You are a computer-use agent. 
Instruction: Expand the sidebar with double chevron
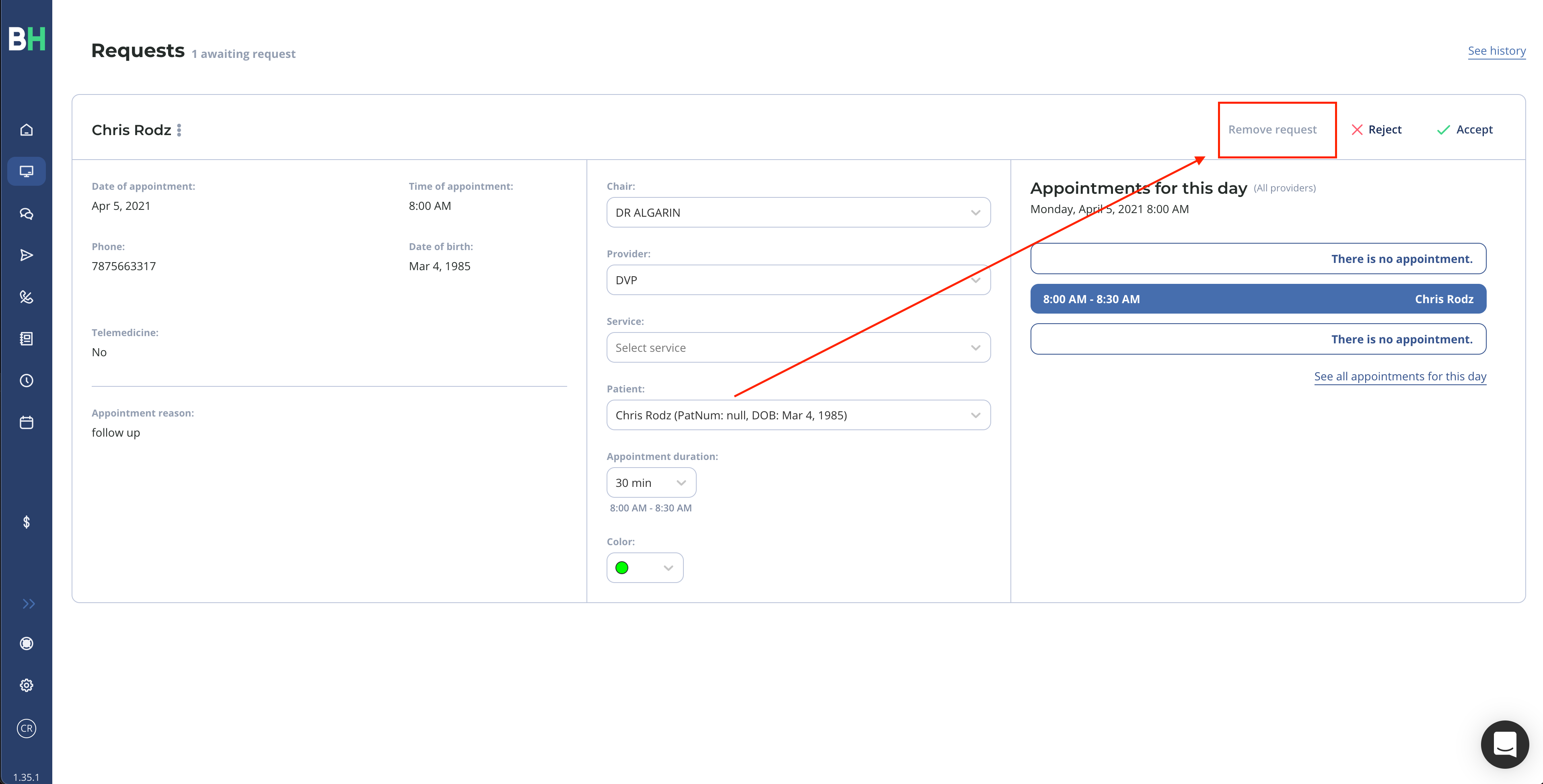tap(28, 604)
